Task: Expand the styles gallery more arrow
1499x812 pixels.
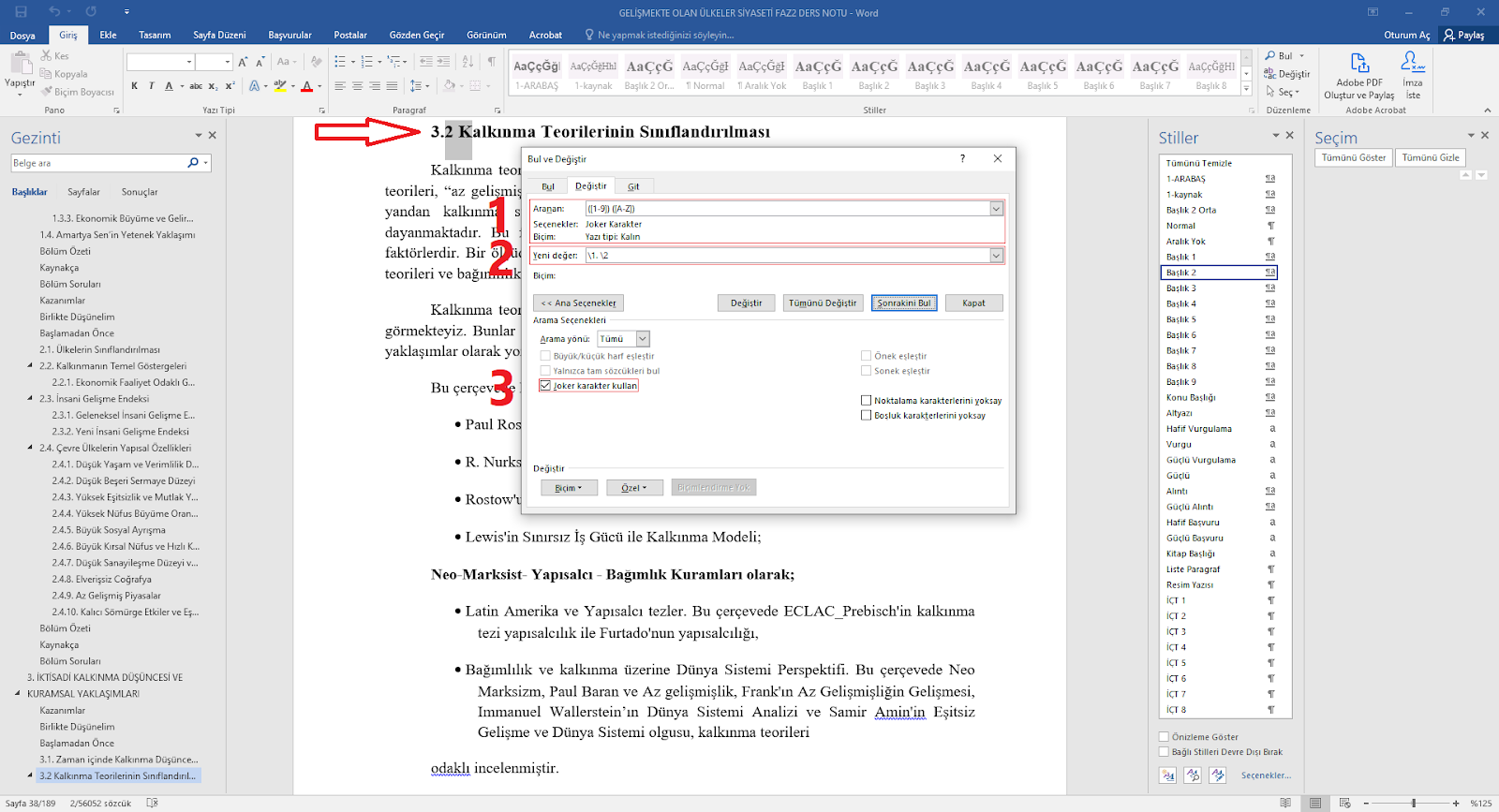Action: tap(1246, 89)
